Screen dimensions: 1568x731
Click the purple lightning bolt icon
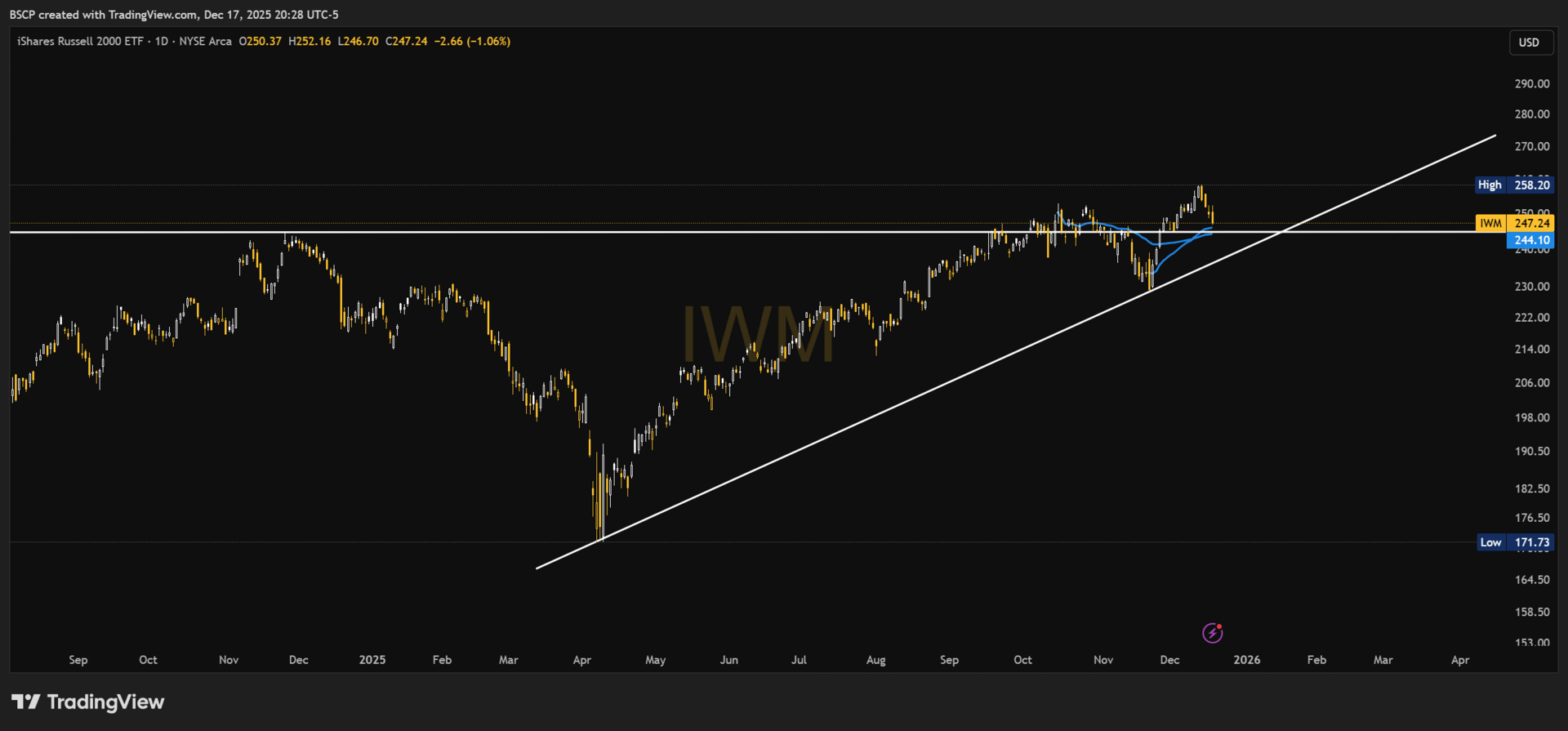click(1212, 632)
